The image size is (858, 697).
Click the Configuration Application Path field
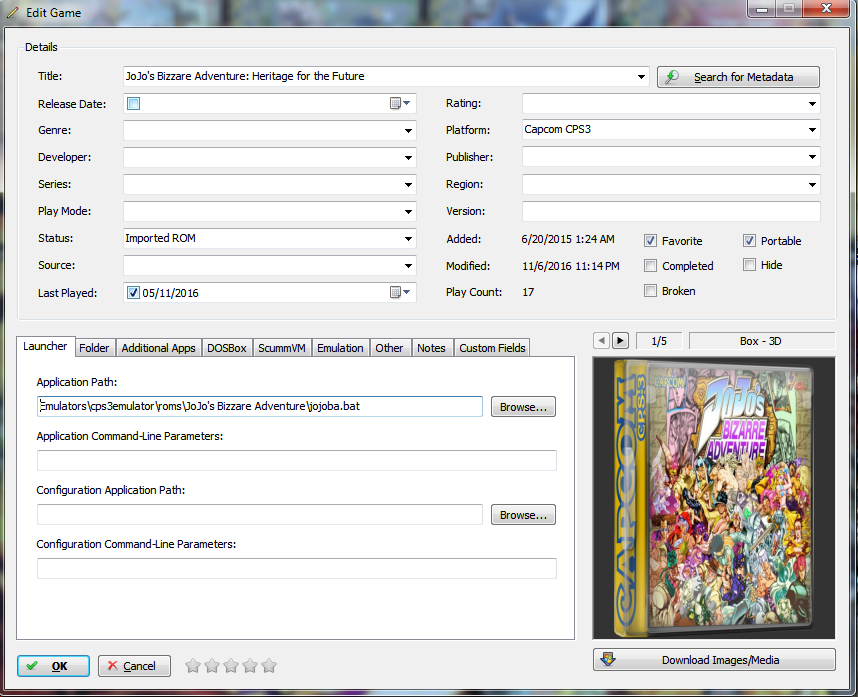(260, 515)
